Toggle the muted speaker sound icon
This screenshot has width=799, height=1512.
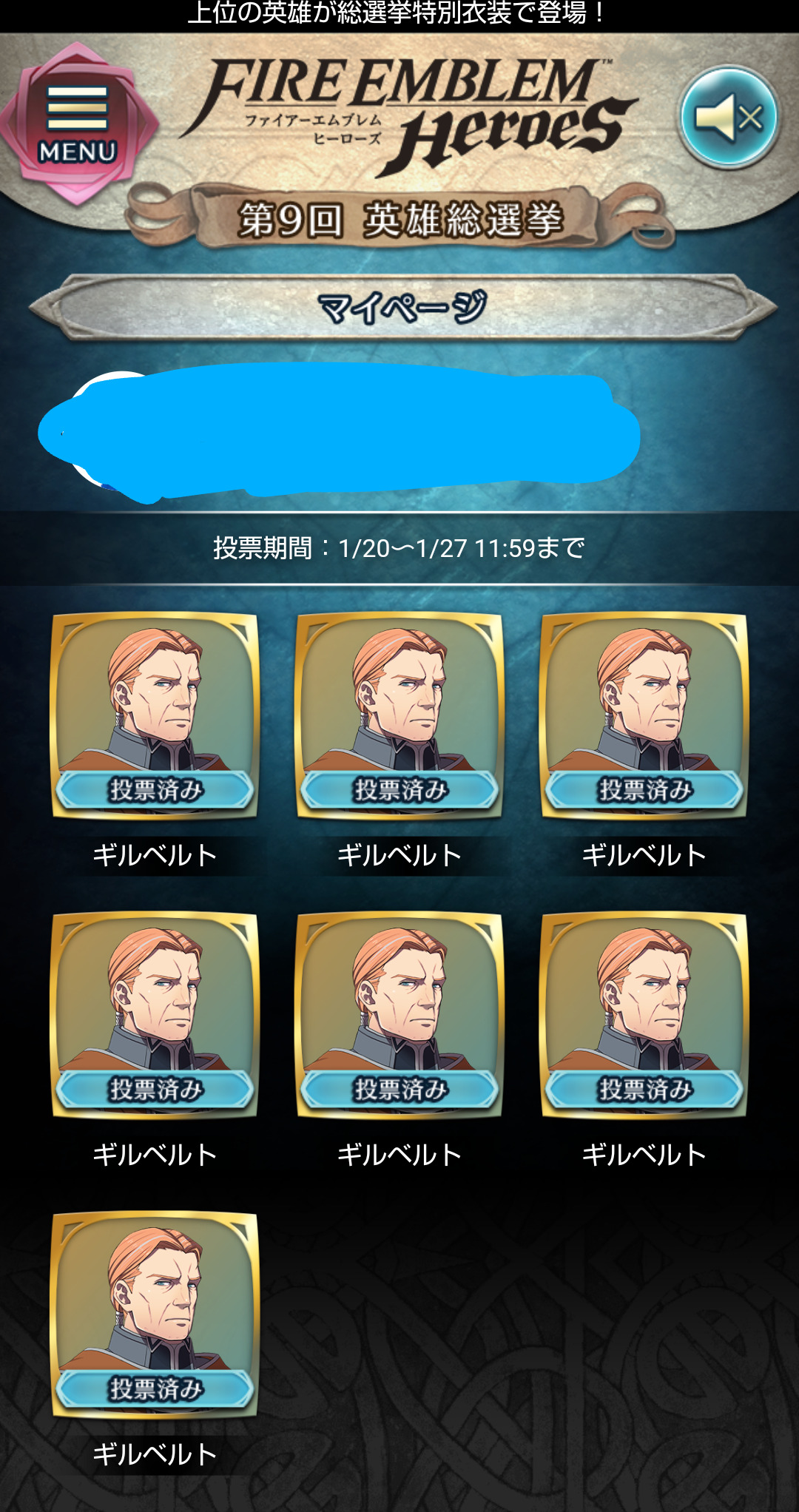pyautogui.click(x=729, y=117)
